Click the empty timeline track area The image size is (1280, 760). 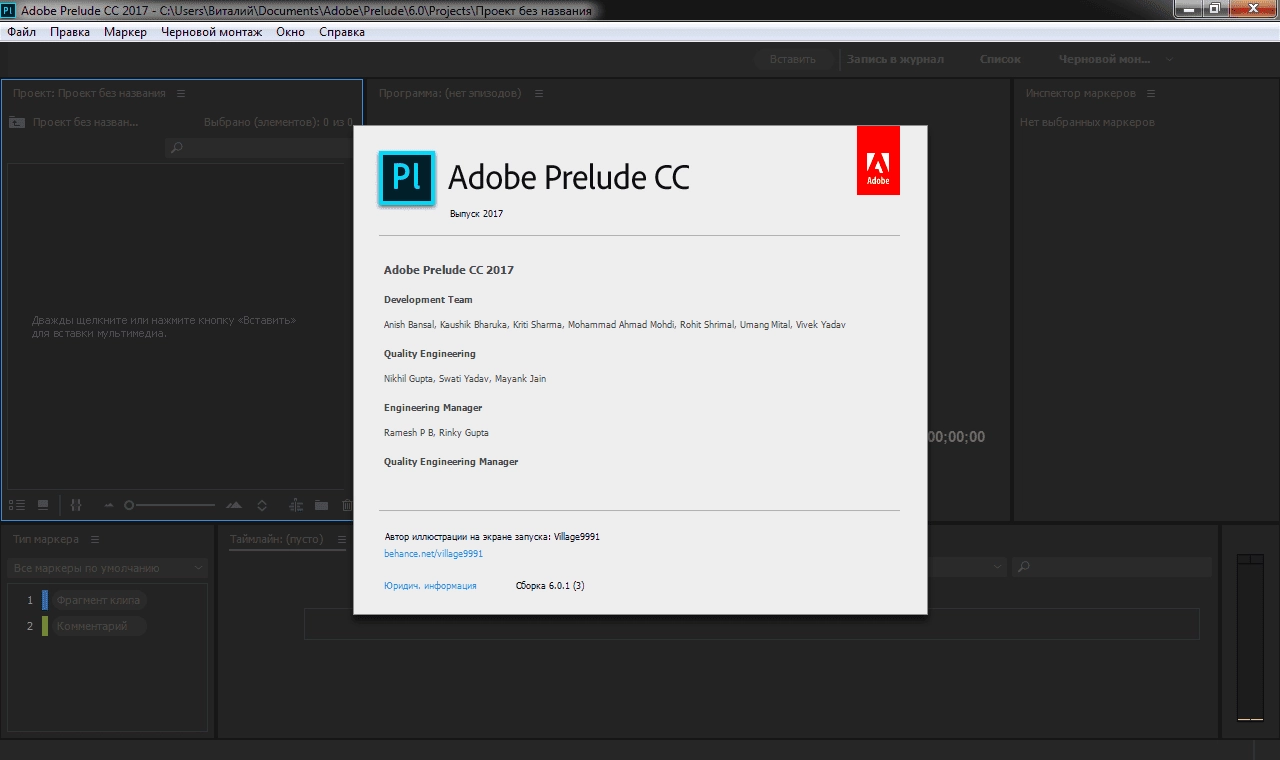click(751, 625)
